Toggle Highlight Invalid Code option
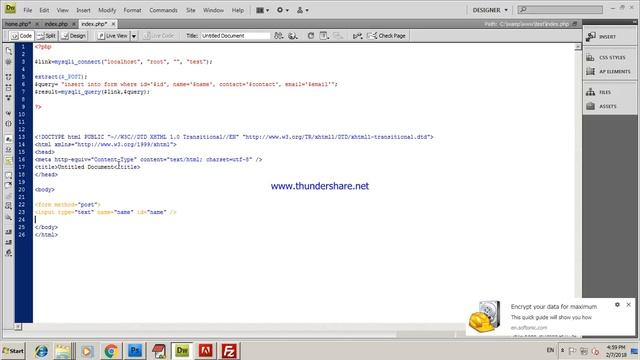 [9, 150]
